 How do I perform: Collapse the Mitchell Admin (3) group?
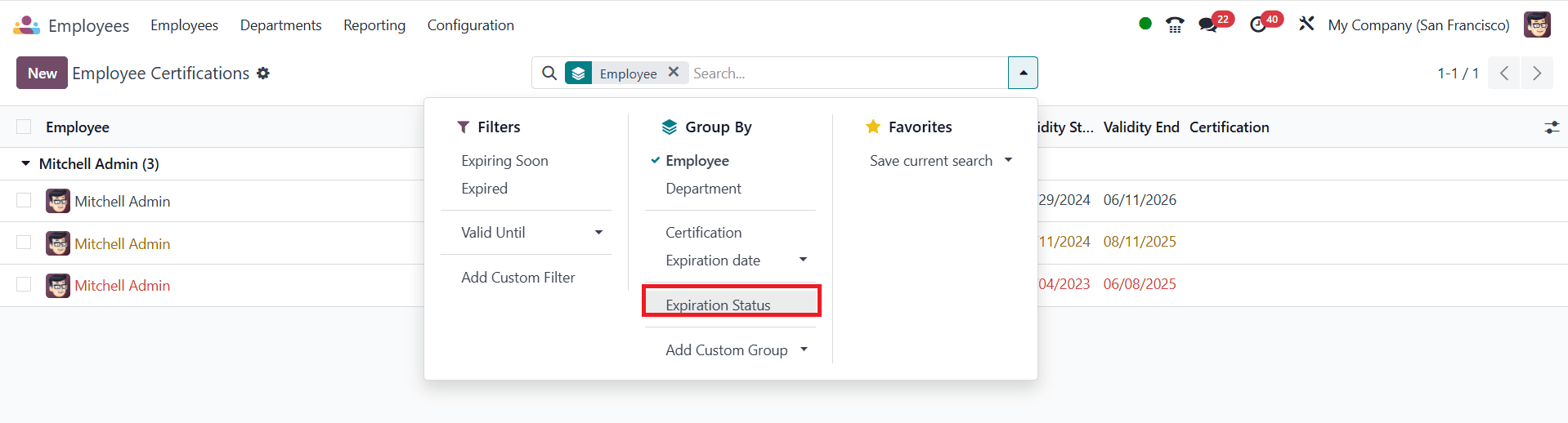[25, 164]
